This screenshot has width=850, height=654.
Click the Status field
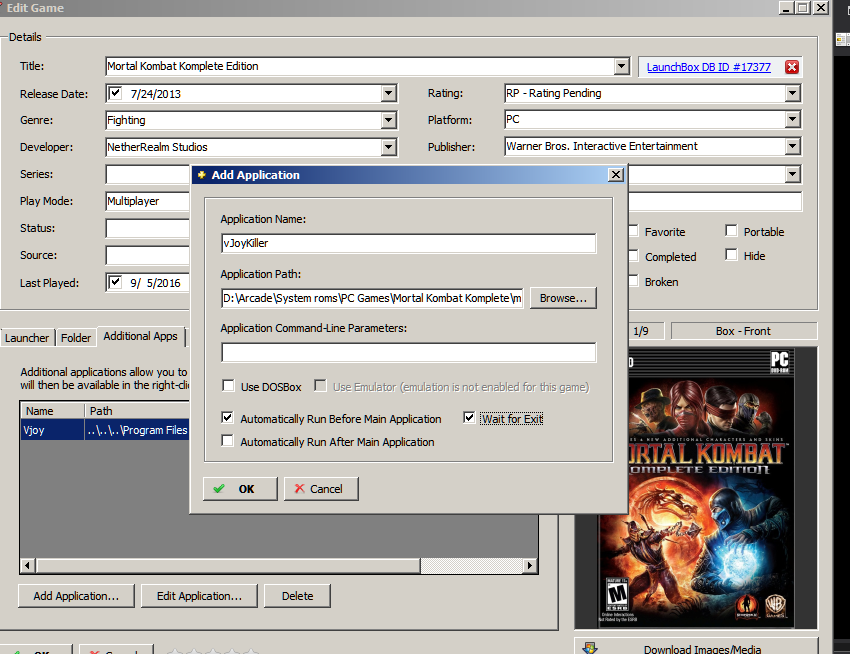tap(148, 228)
